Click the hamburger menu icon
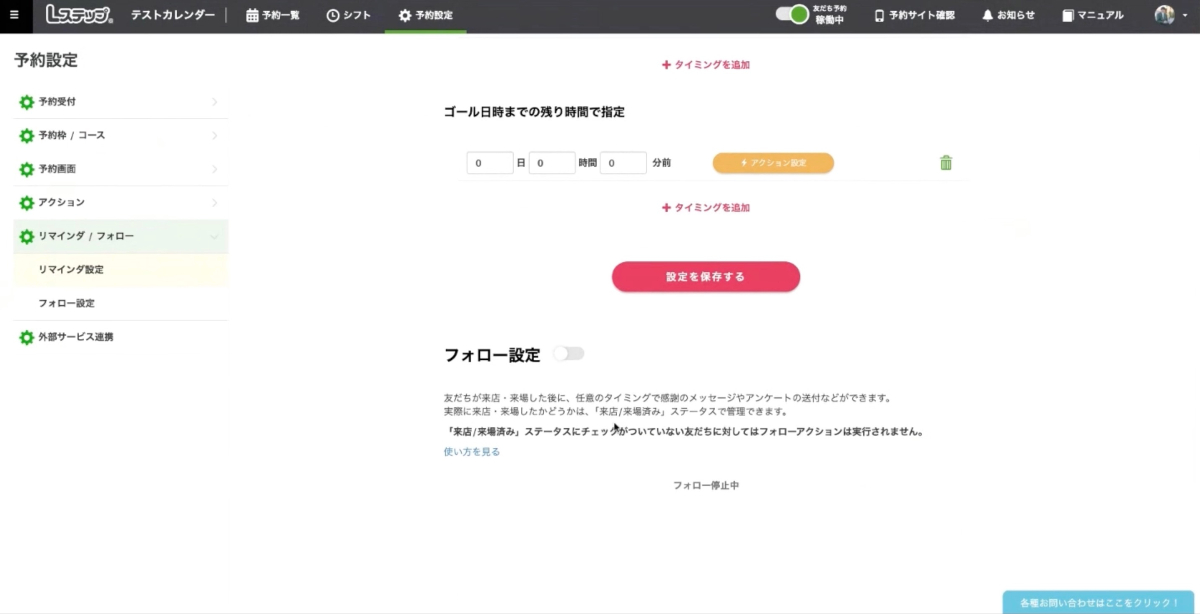The image size is (1200, 614). [14, 15]
